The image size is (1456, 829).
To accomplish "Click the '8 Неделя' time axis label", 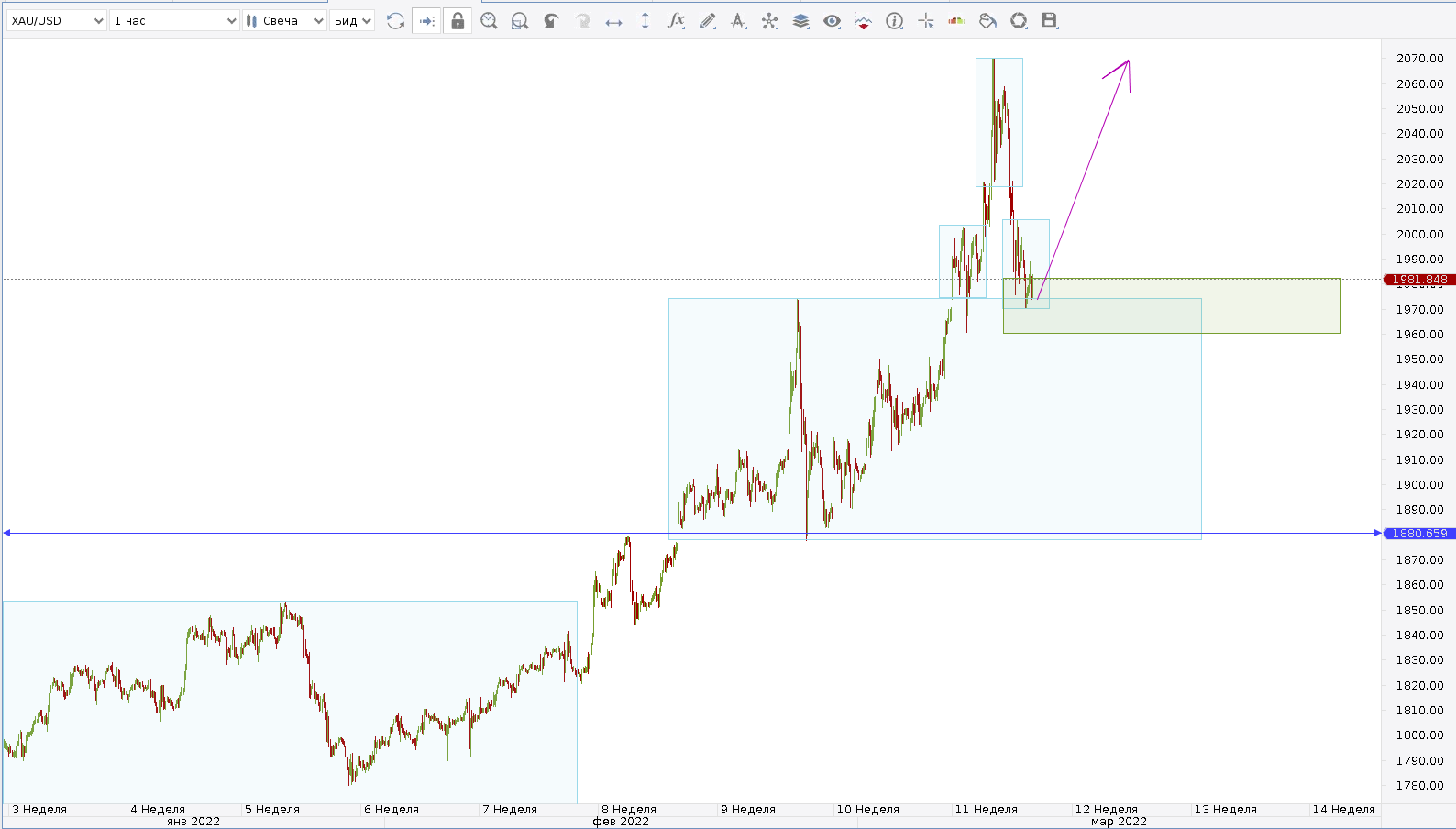I will (x=629, y=810).
